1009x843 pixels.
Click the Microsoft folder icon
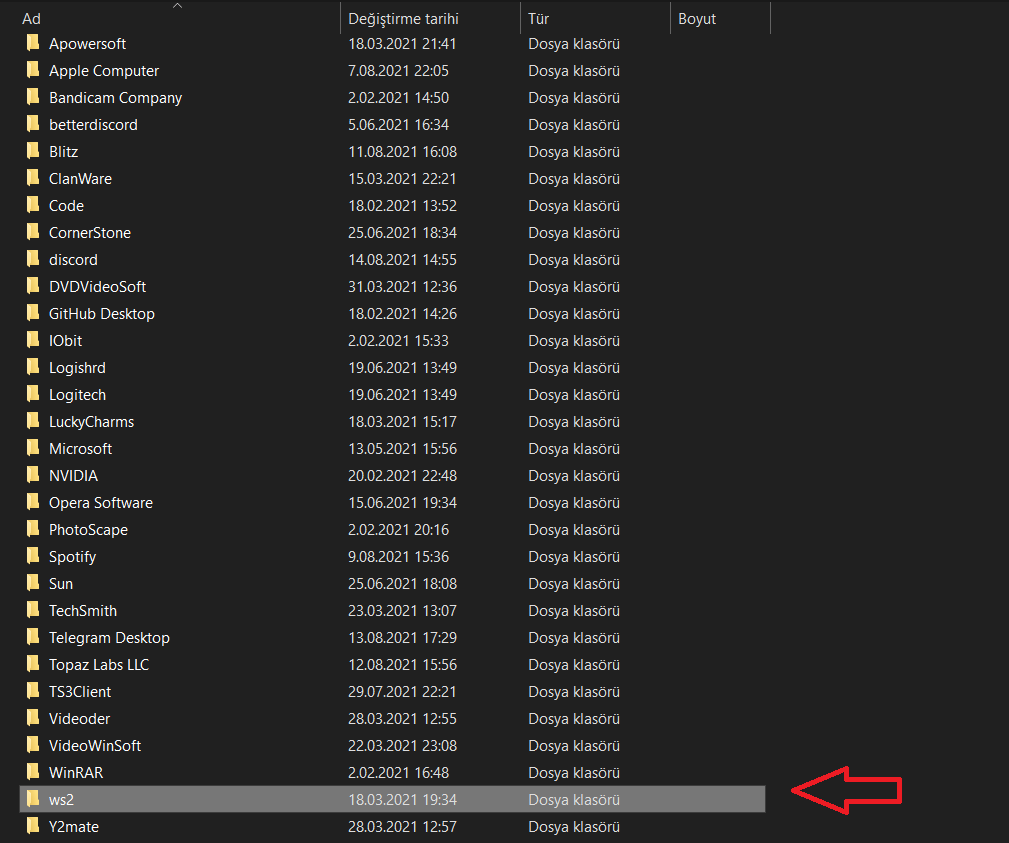tap(33, 449)
